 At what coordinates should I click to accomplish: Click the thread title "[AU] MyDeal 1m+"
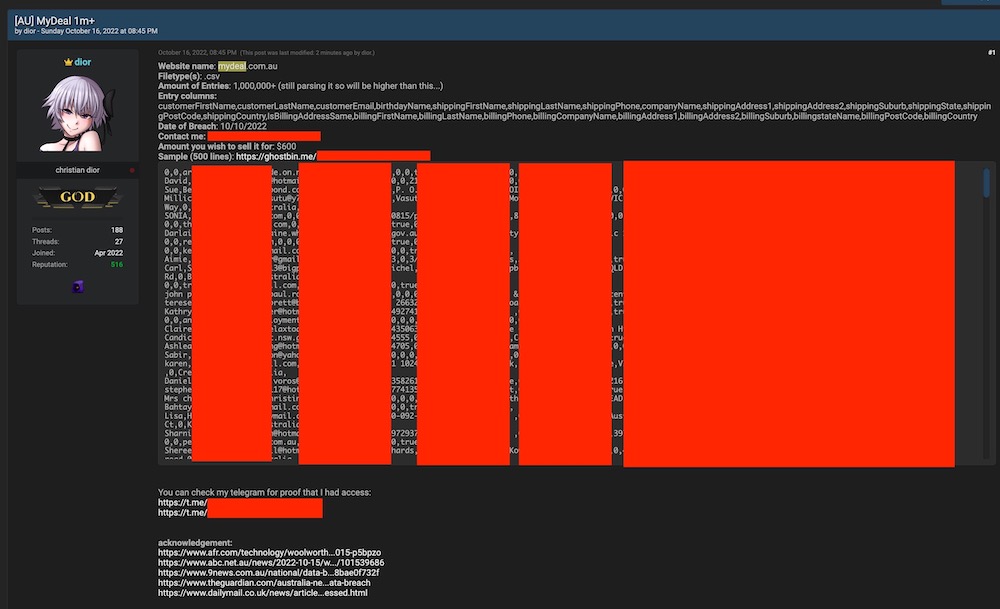pyautogui.click(x=55, y=21)
